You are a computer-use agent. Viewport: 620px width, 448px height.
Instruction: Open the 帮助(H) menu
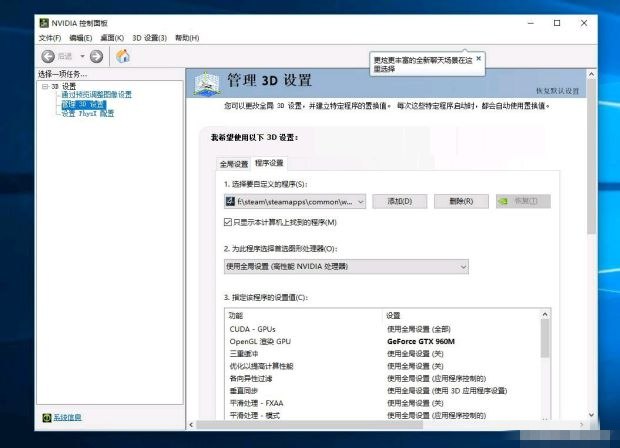point(187,38)
